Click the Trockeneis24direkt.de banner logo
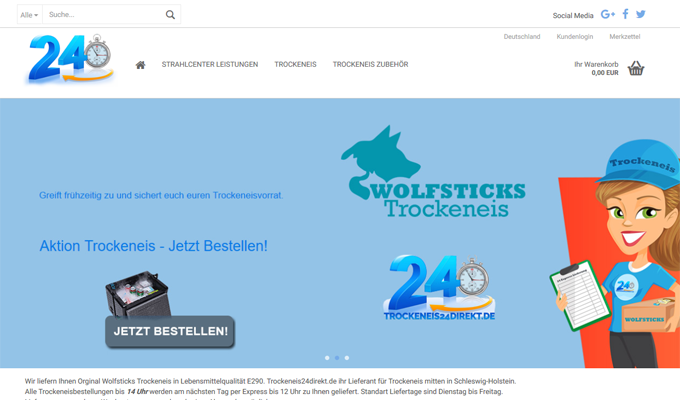The height and width of the screenshot is (400, 680). point(439,288)
